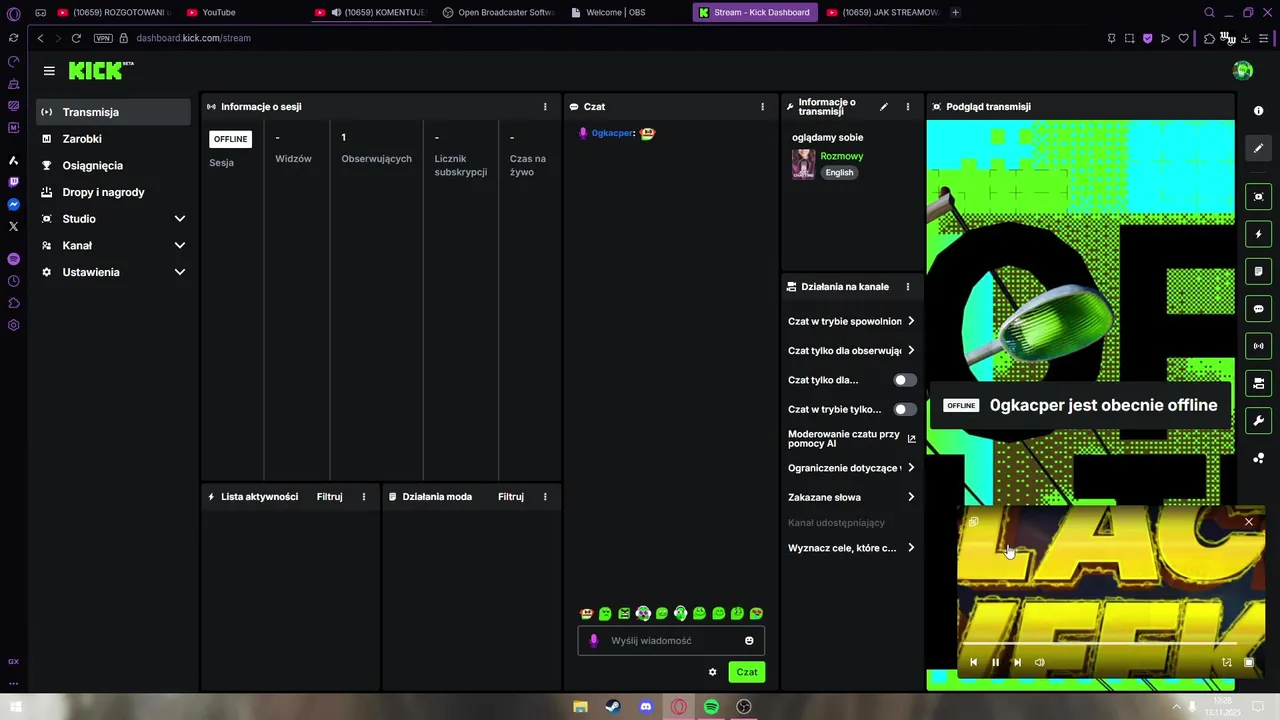
Task: Mute the pop-out video volume
Action: point(1039,662)
